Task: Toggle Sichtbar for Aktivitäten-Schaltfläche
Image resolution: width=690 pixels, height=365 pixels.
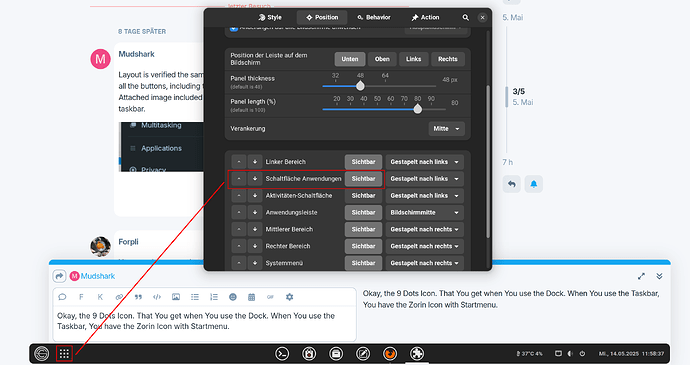Action: [x=363, y=195]
